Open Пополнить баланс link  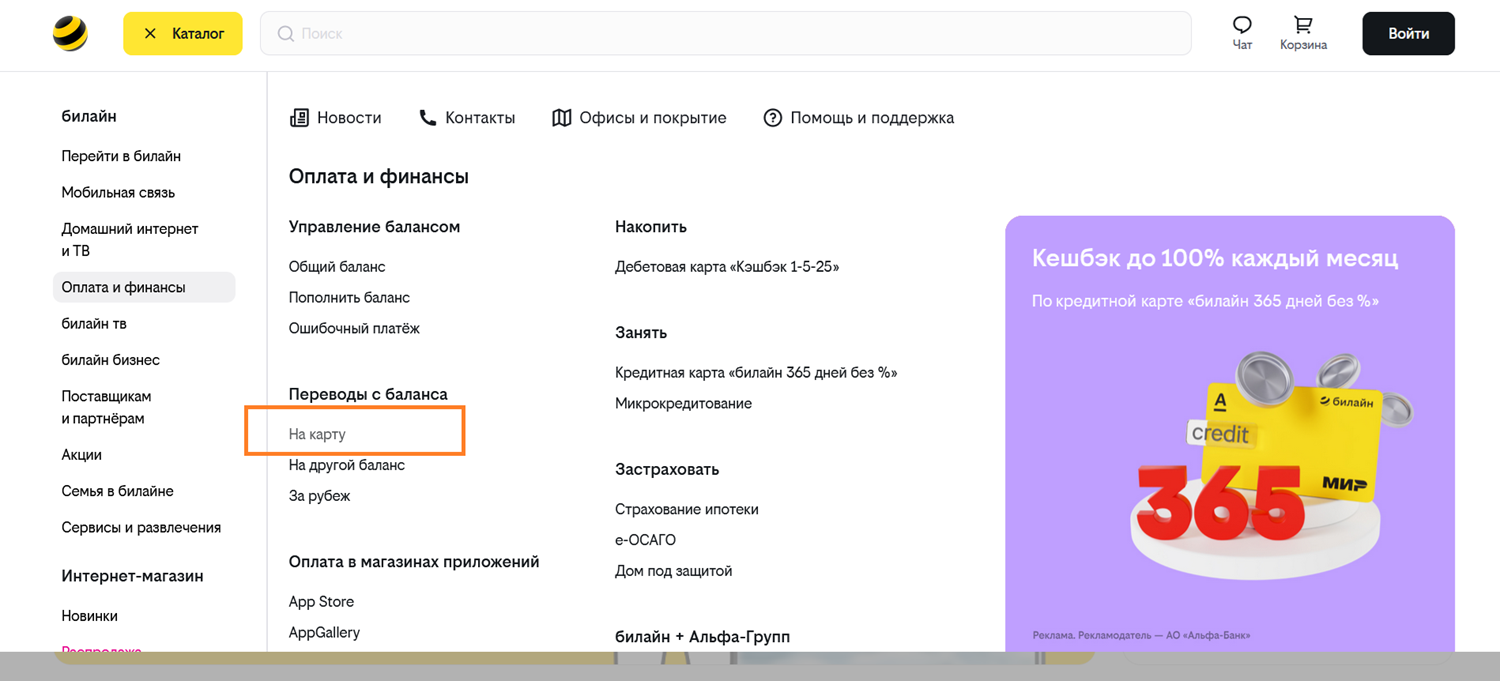pyautogui.click(x=349, y=298)
